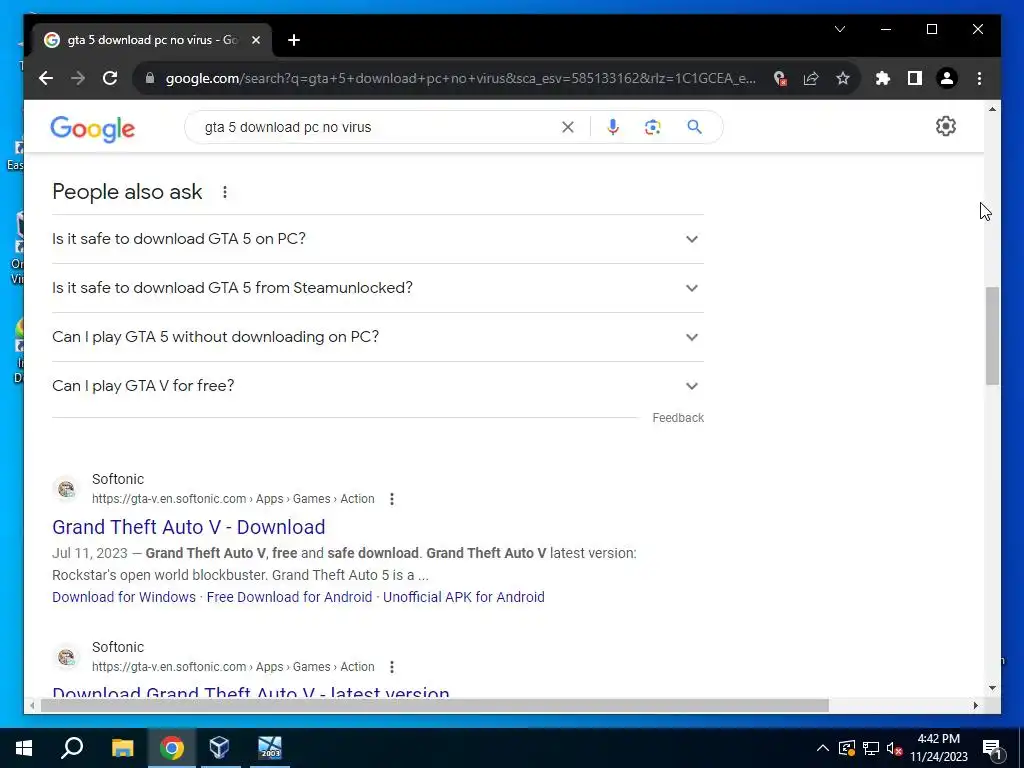Click the scroll down arrow of the page

993,687
